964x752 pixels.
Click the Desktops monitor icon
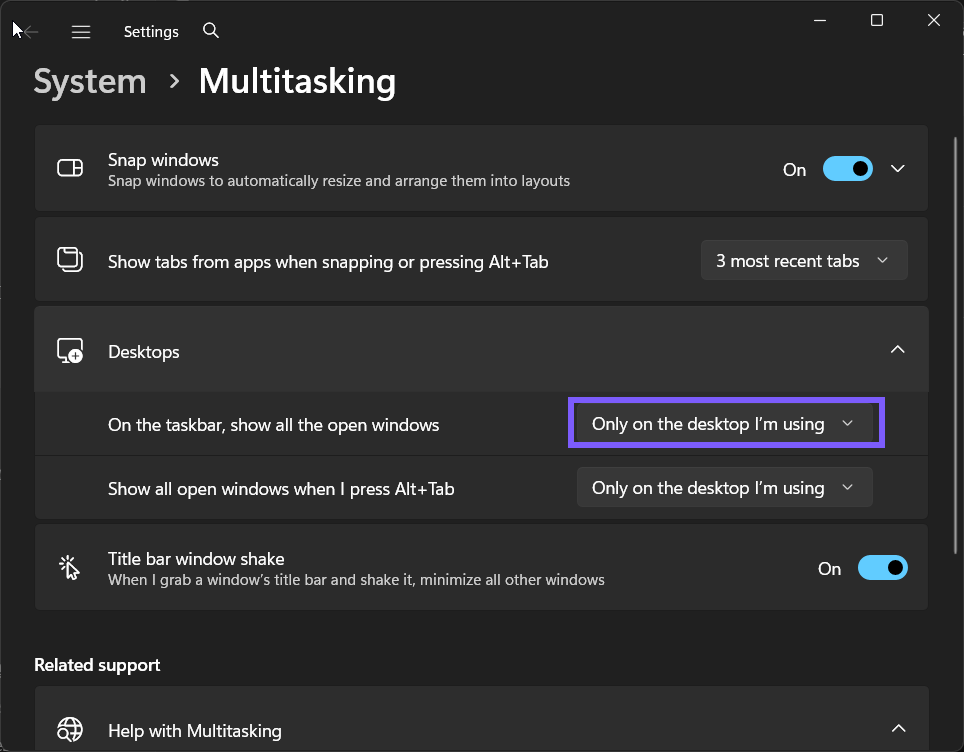70,350
